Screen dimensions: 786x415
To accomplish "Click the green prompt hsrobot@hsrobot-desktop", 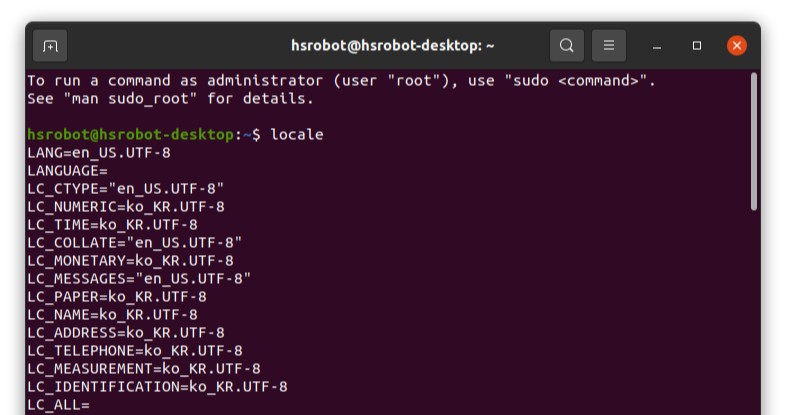I will 130,134.
